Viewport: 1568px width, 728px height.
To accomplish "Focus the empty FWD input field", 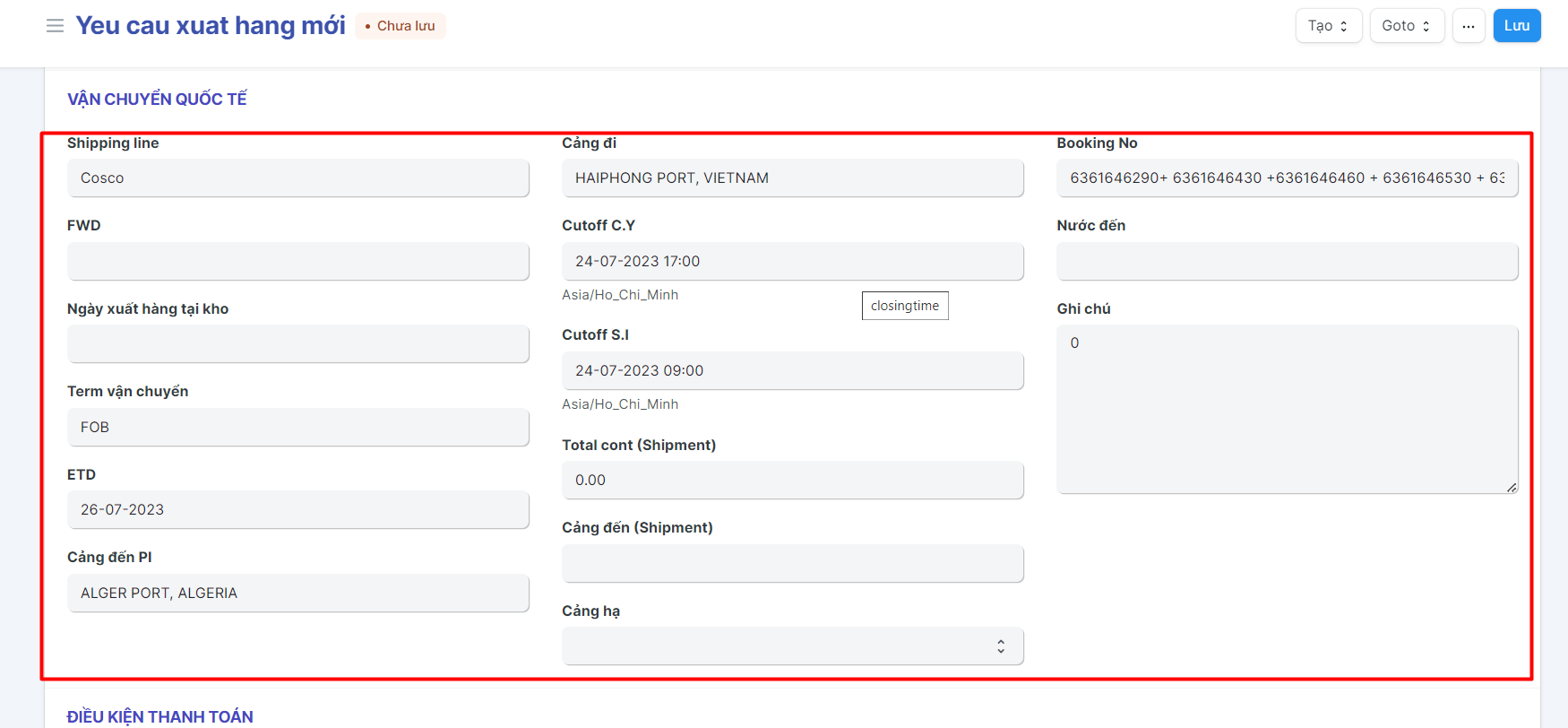I will tap(297, 262).
